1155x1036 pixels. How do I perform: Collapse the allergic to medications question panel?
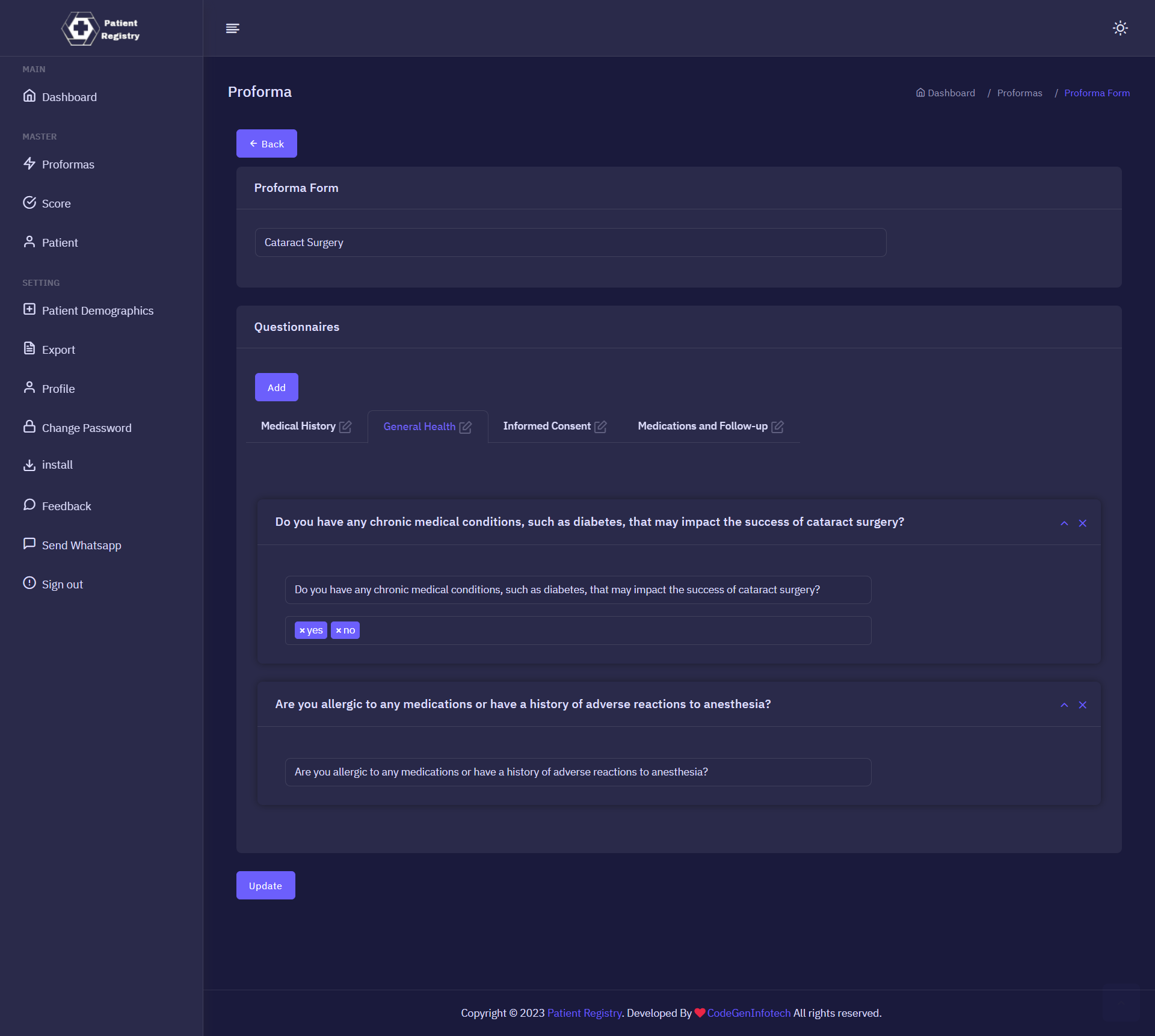point(1064,705)
